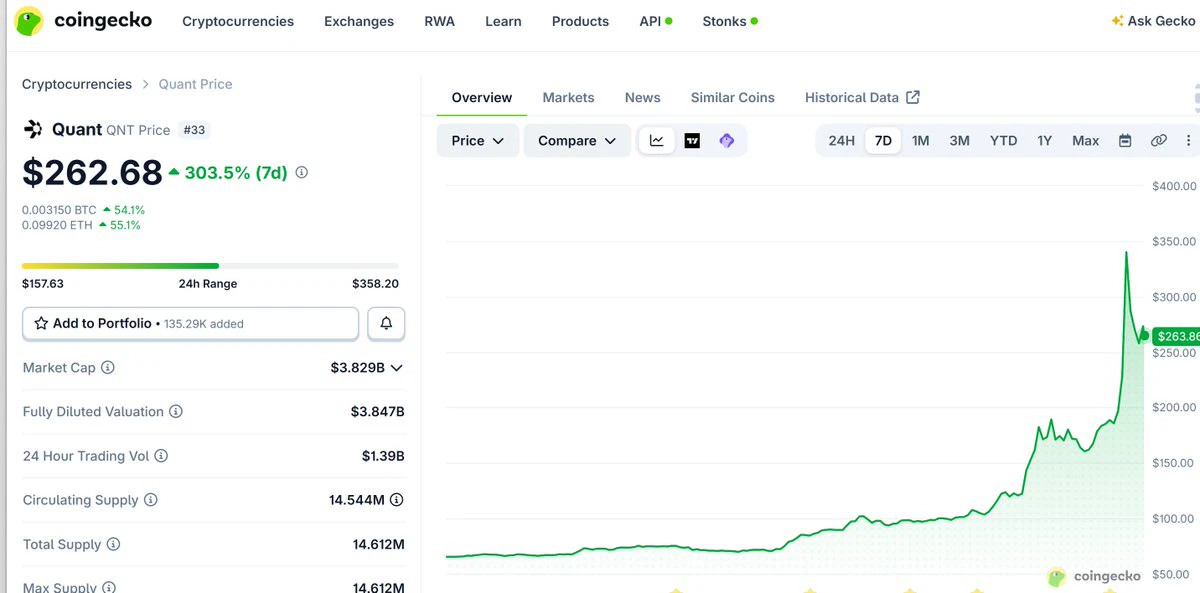Click Add to Portfolio button

pos(190,324)
